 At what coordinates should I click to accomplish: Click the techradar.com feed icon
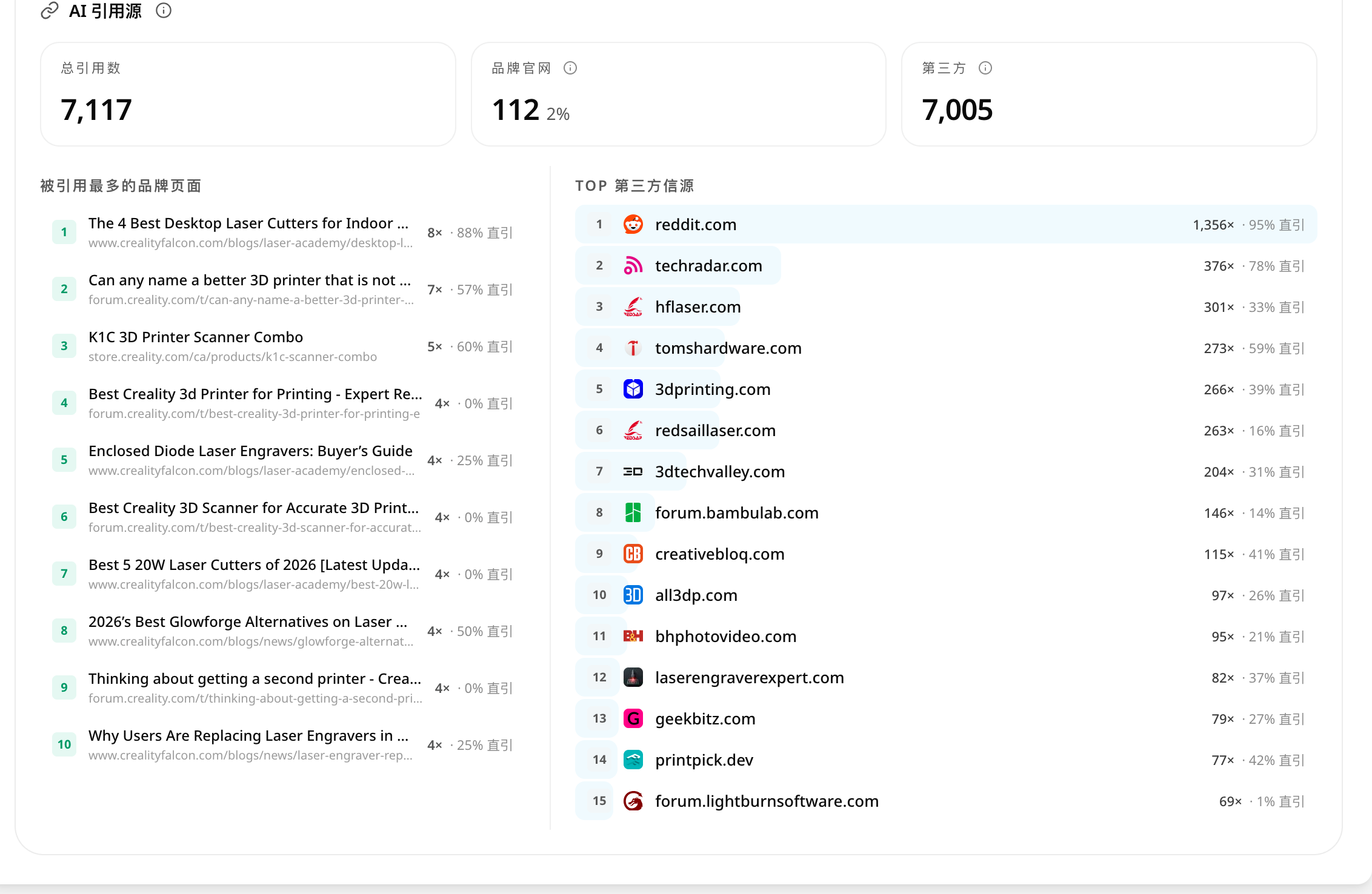[x=633, y=266]
